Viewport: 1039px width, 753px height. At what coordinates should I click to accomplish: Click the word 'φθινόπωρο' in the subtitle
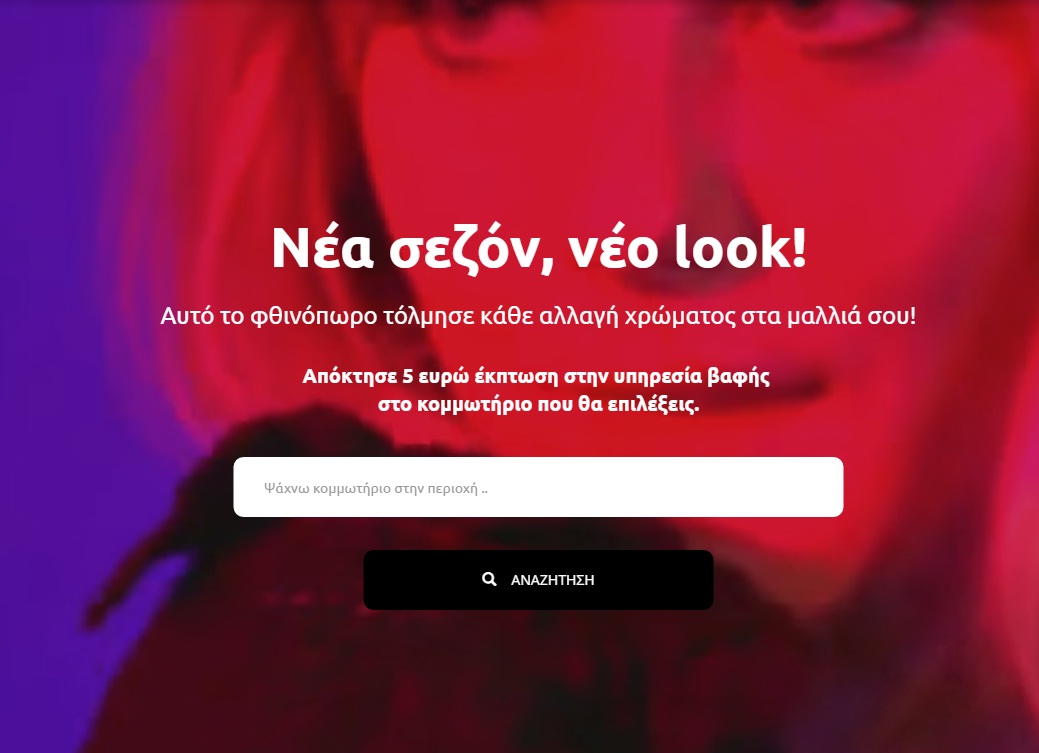tap(313, 316)
